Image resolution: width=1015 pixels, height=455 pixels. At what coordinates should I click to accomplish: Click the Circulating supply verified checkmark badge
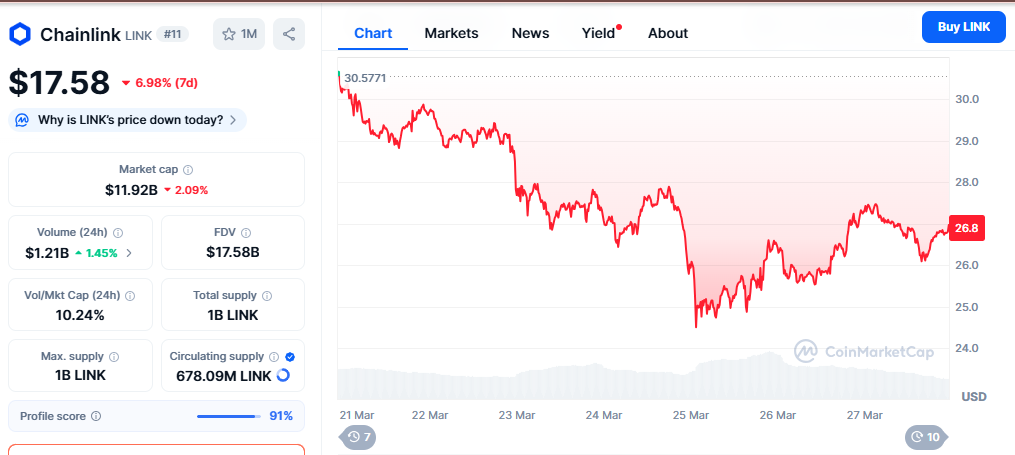click(x=289, y=357)
